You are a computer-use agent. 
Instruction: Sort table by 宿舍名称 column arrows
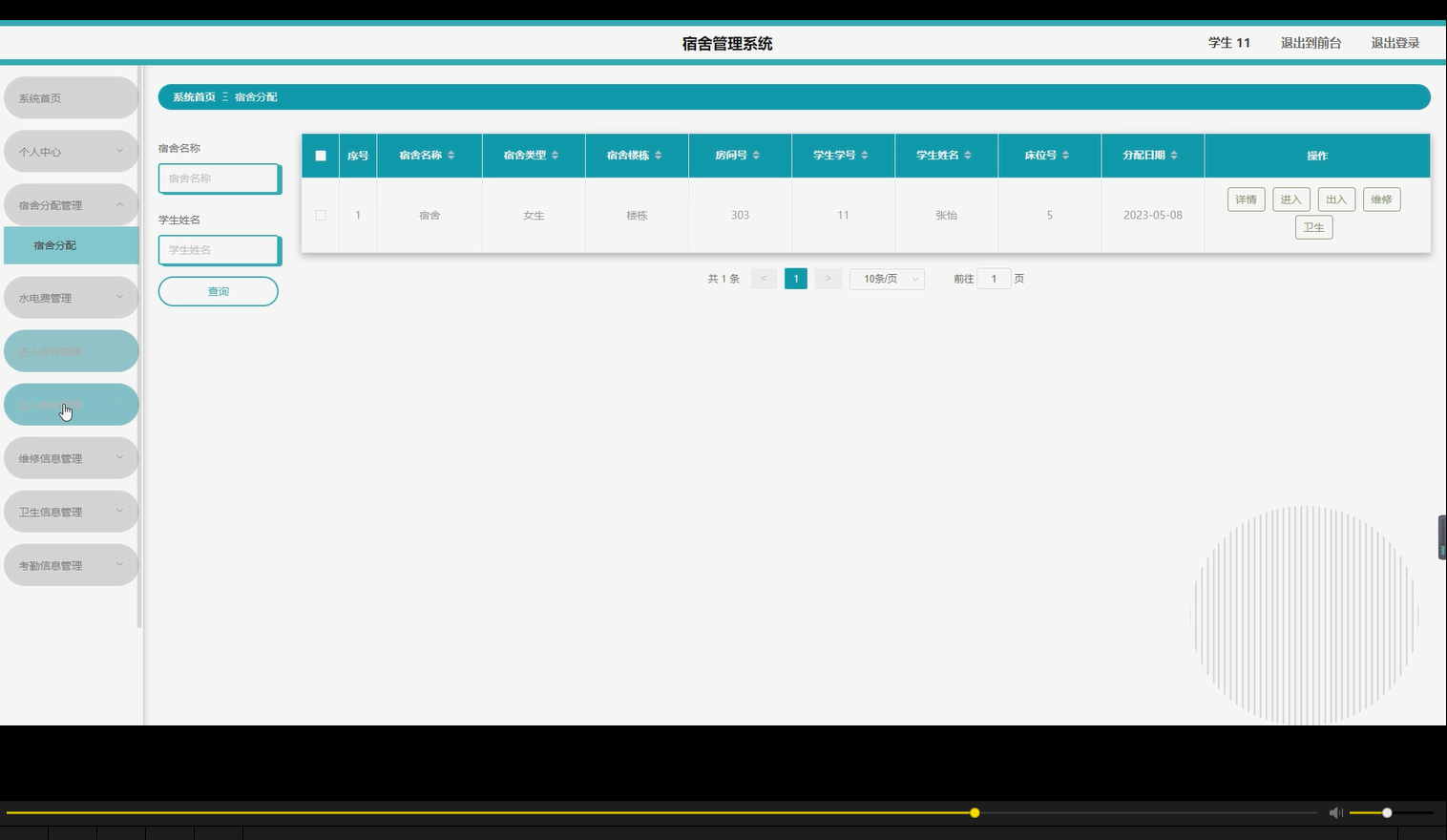tap(451, 155)
